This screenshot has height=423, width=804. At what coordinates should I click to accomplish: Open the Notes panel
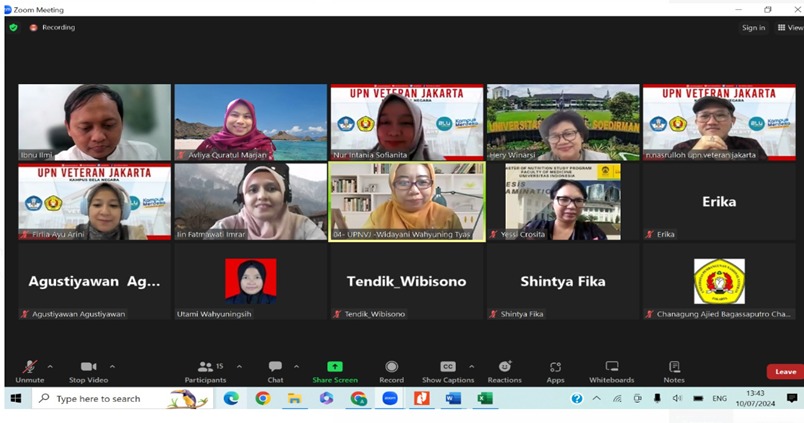click(x=674, y=368)
